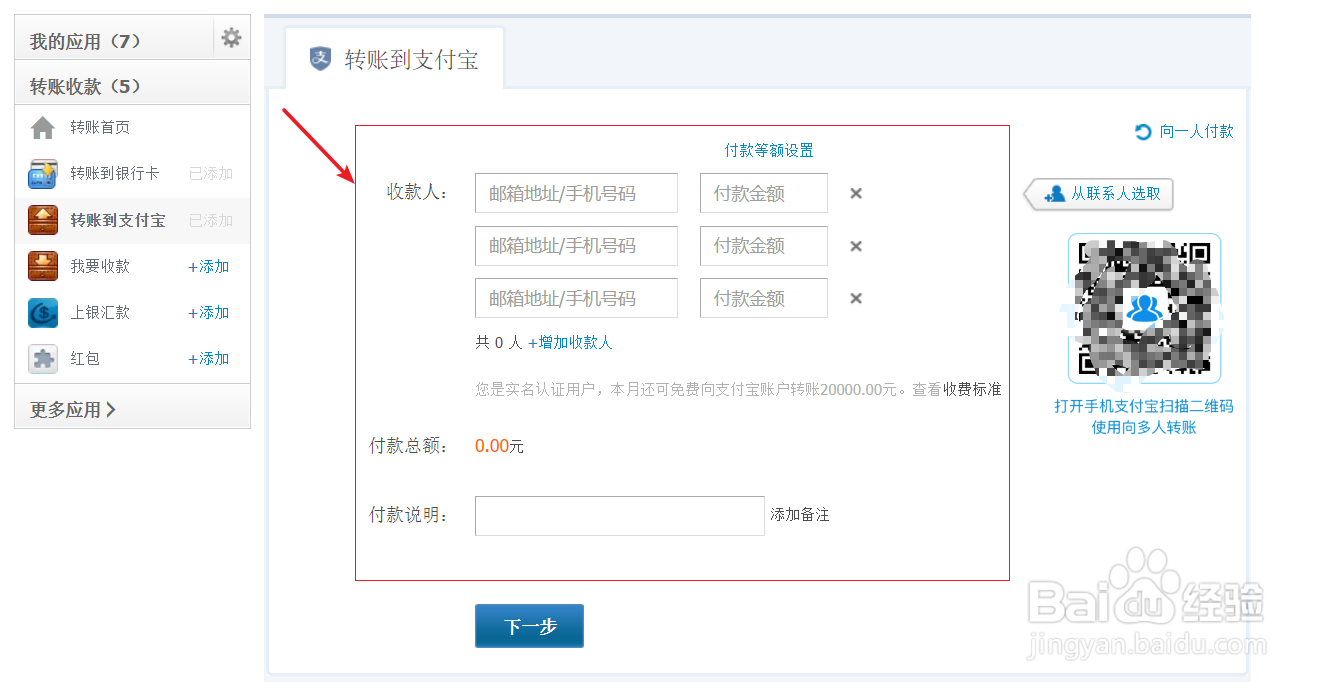Click the 0.00元 total amount

(x=499, y=446)
